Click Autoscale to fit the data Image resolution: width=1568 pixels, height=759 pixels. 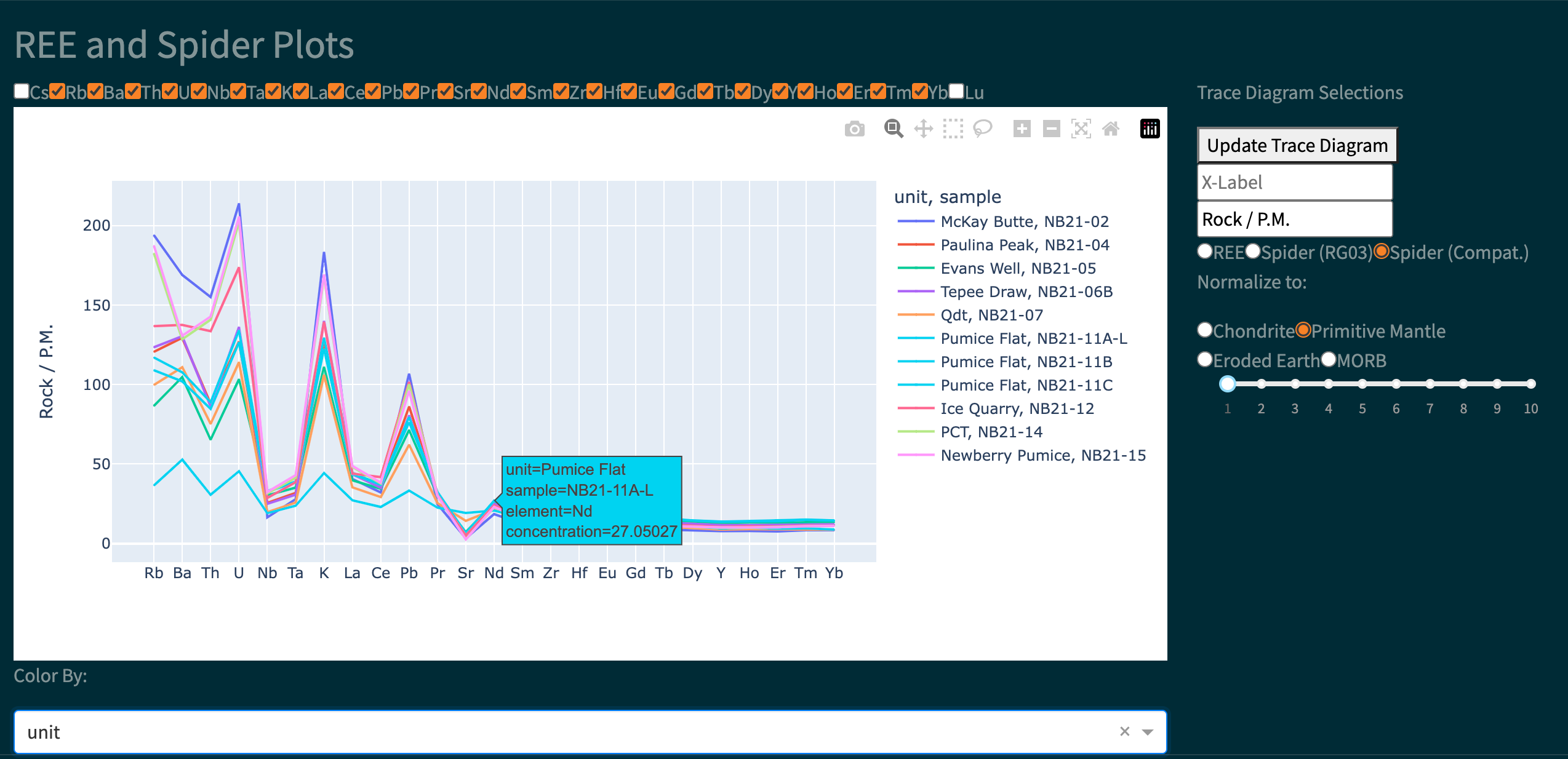coord(1081,129)
